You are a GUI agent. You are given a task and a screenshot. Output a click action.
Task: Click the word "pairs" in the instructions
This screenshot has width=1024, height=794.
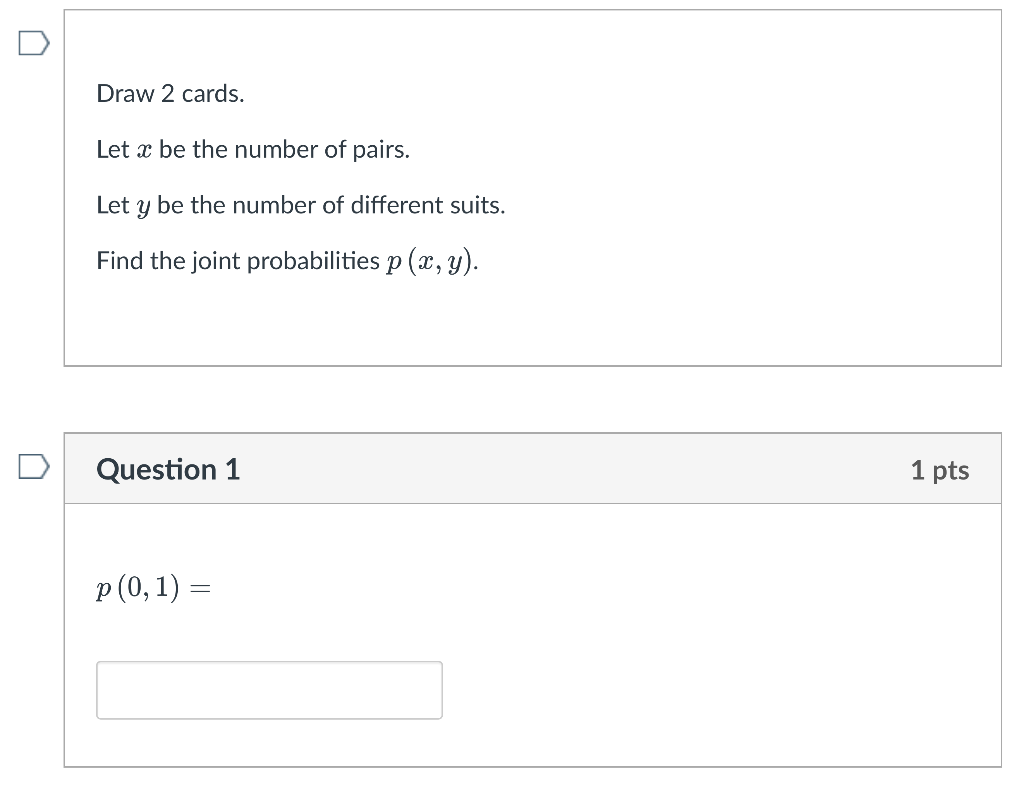(381, 151)
